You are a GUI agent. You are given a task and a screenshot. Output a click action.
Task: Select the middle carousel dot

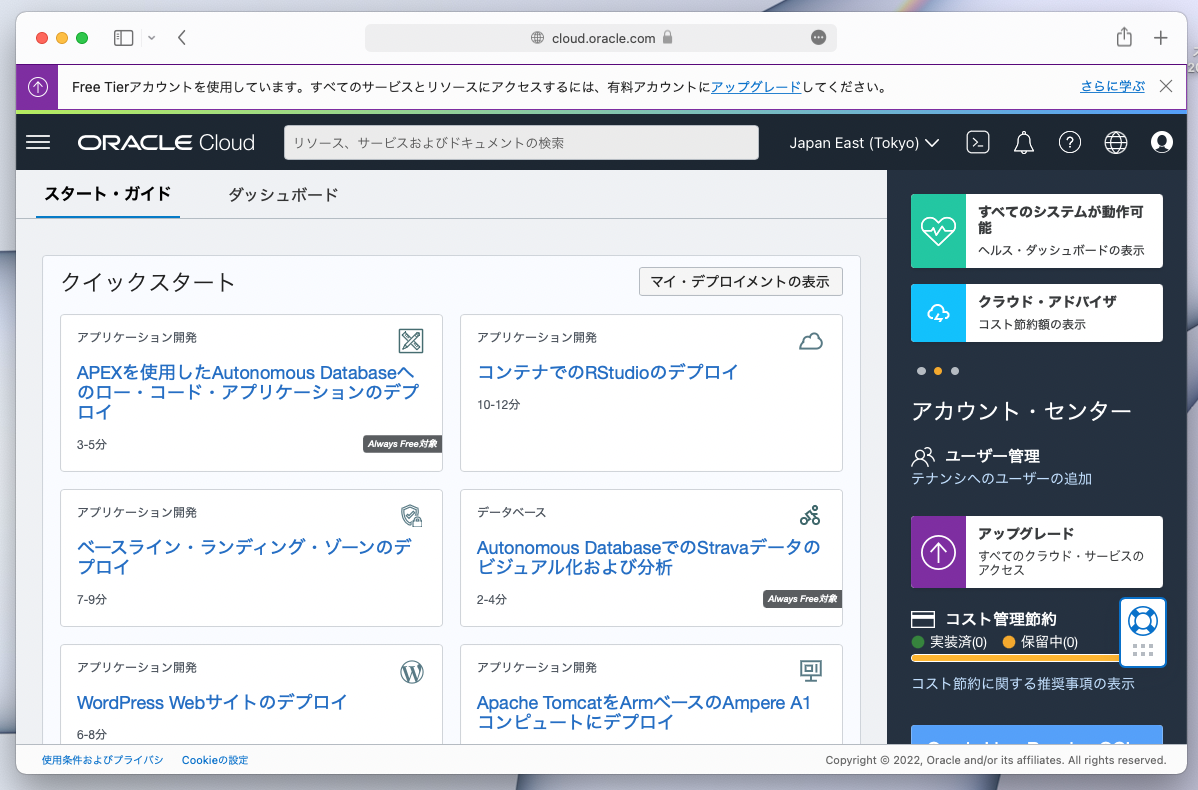[x=938, y=370]
